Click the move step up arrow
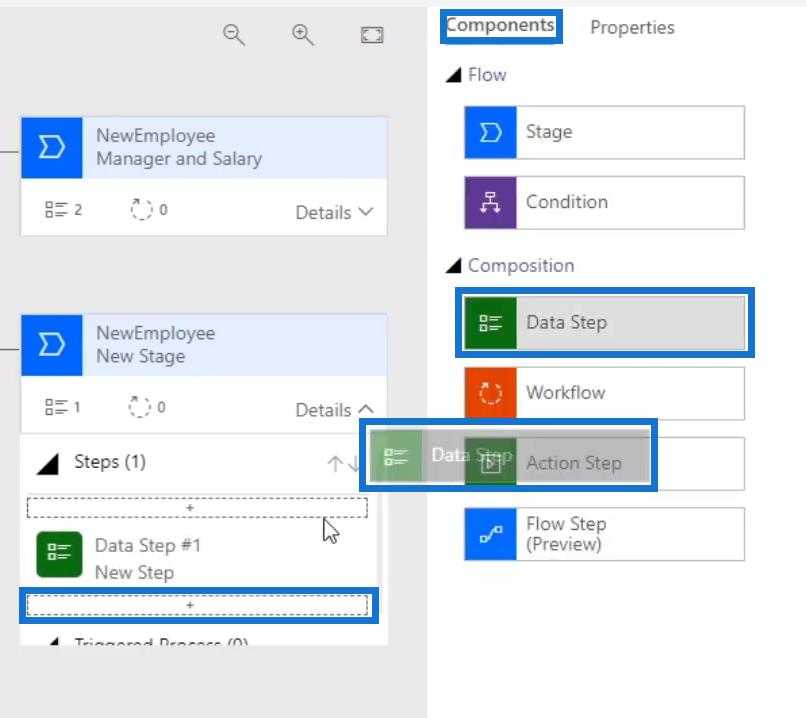 click(x=335, y=464)
